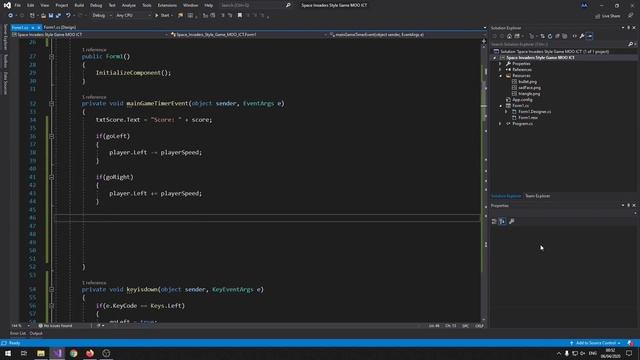The width and height of the screenshot is (640, 360).
Task: Save the current file with the floppy icon
Action: pos(51,16)
